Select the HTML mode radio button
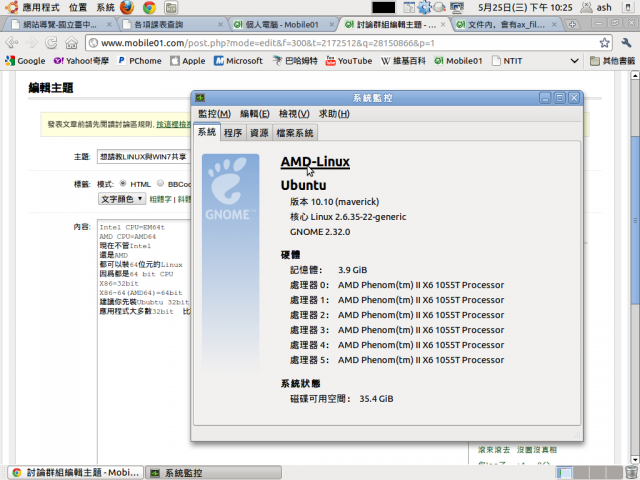 tap(123, 183)
